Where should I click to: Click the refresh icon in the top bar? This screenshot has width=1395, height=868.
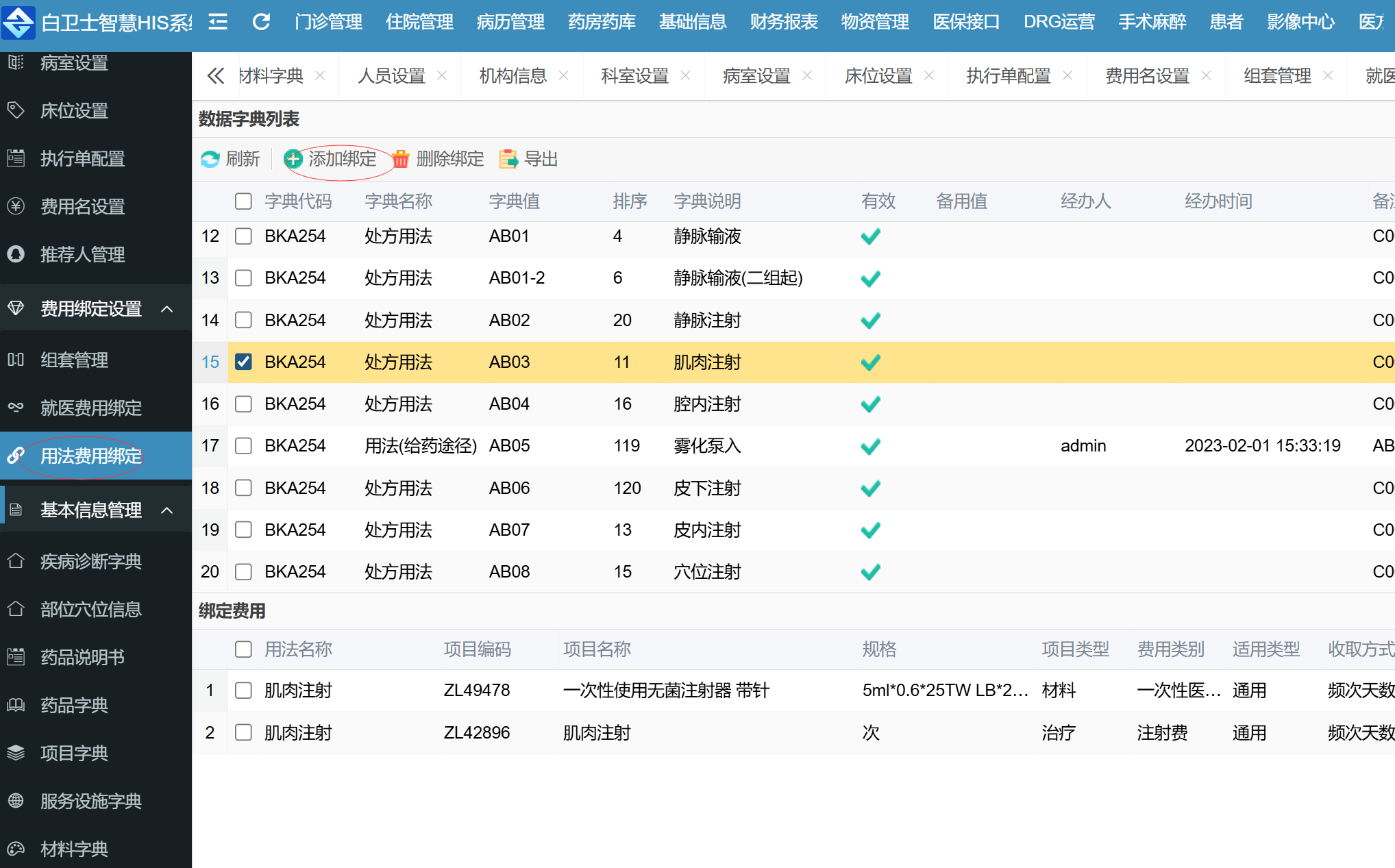[261, 22]
